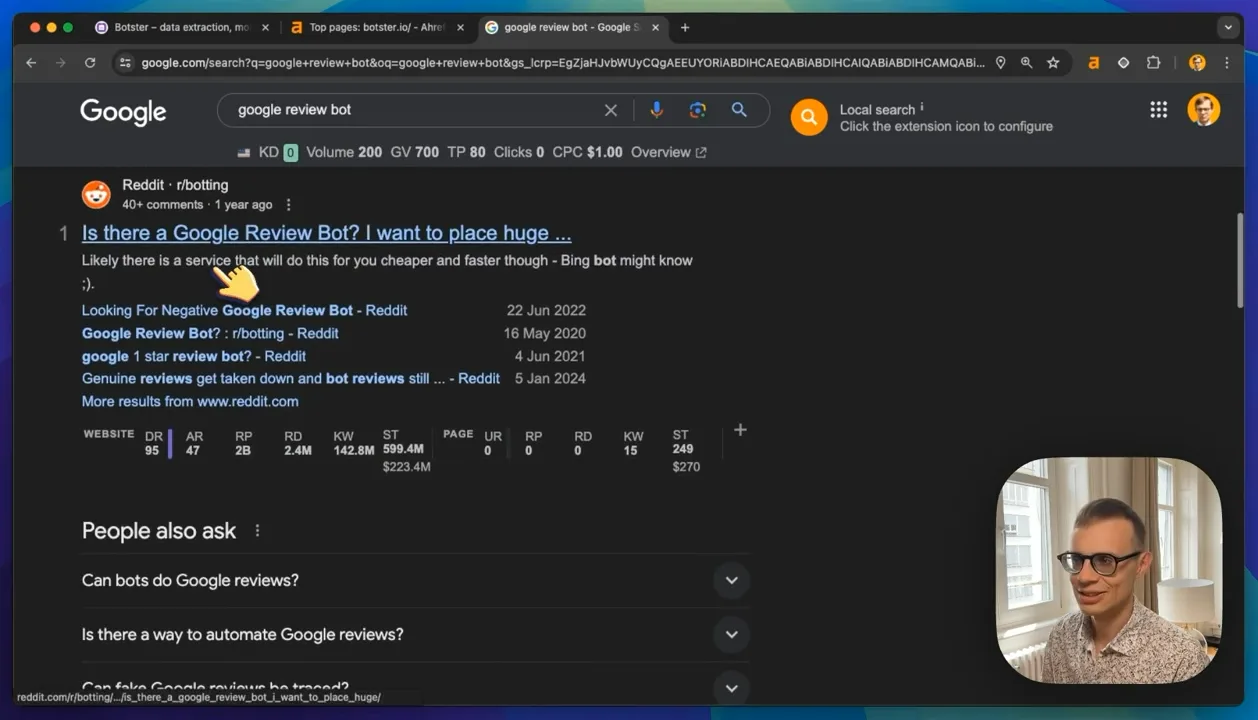Clear the search box text

[611, 110]
